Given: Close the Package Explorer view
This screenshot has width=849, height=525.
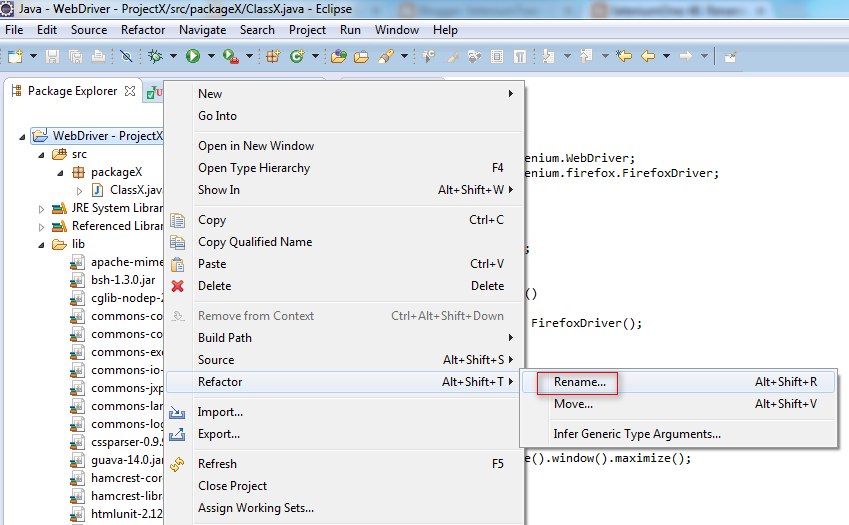Looking at the screenshot, I should (x=130, y=91).
